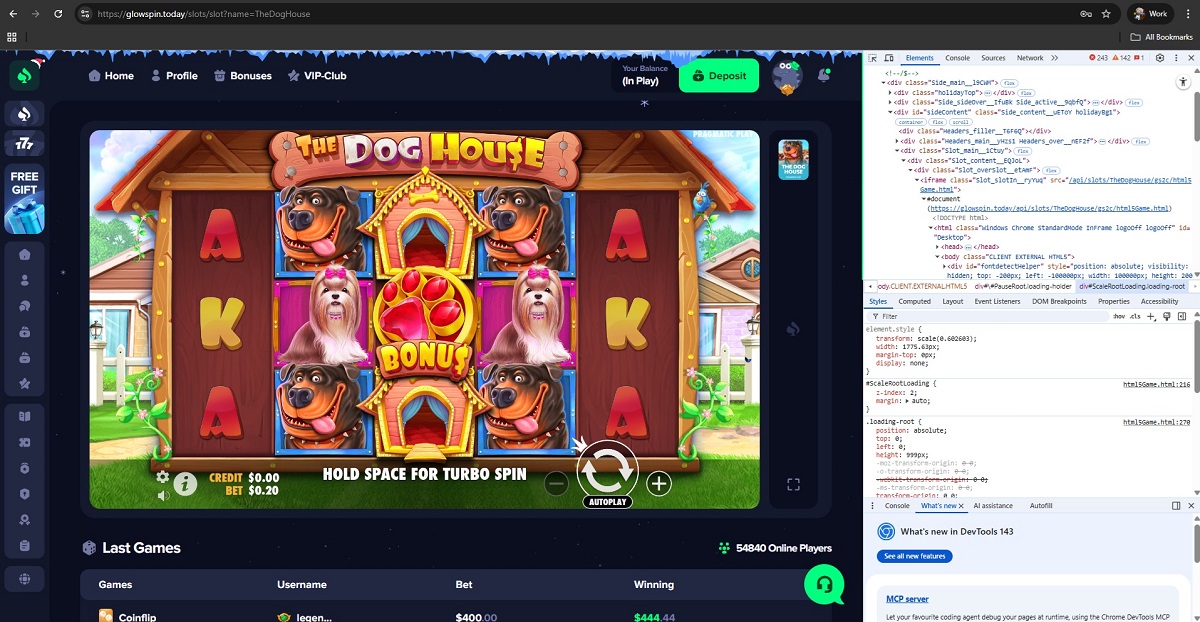Viewport: 1200px width, 622px height.
Task: Select the DevTools inspect element tool
Action: point(873,58)
